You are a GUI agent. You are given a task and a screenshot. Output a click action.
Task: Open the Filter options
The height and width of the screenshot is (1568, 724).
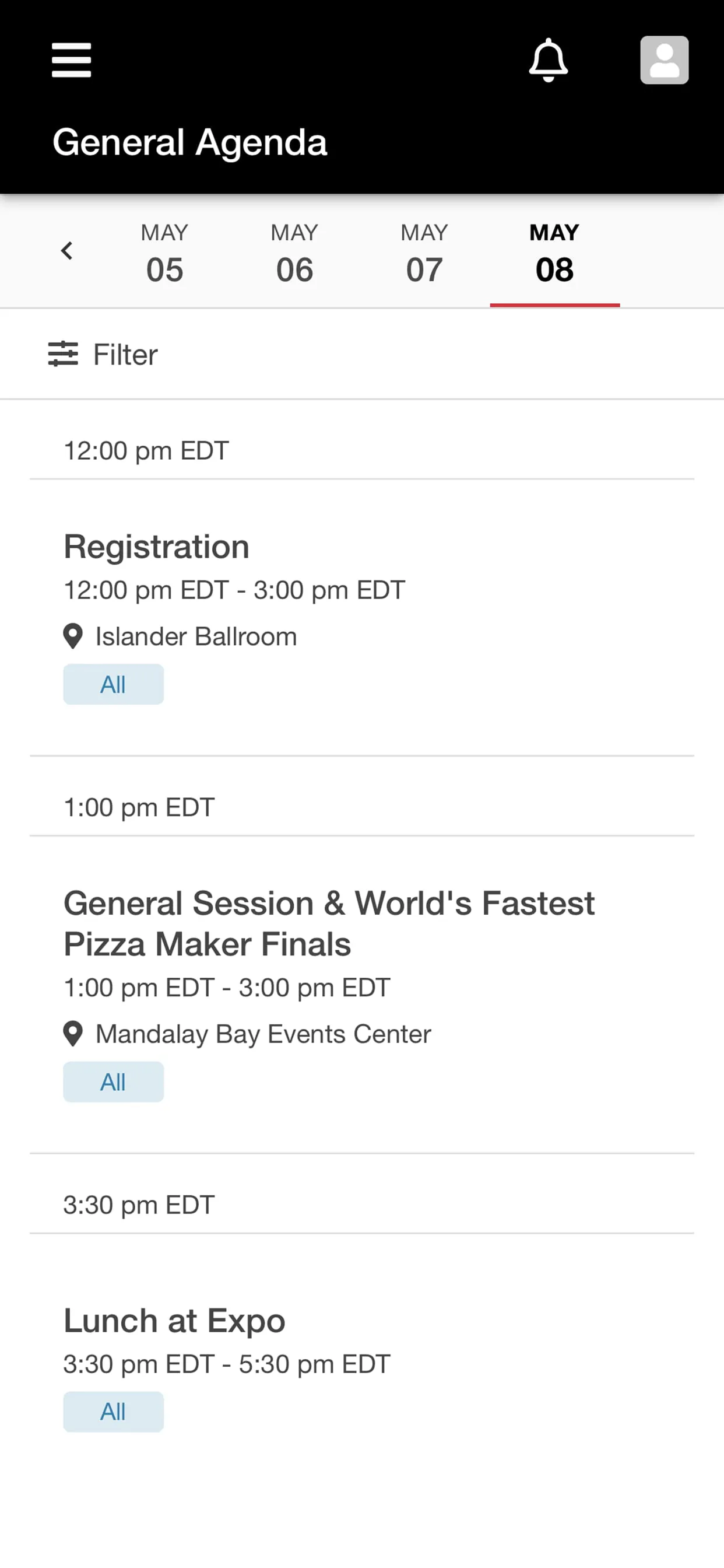point(125,355)
